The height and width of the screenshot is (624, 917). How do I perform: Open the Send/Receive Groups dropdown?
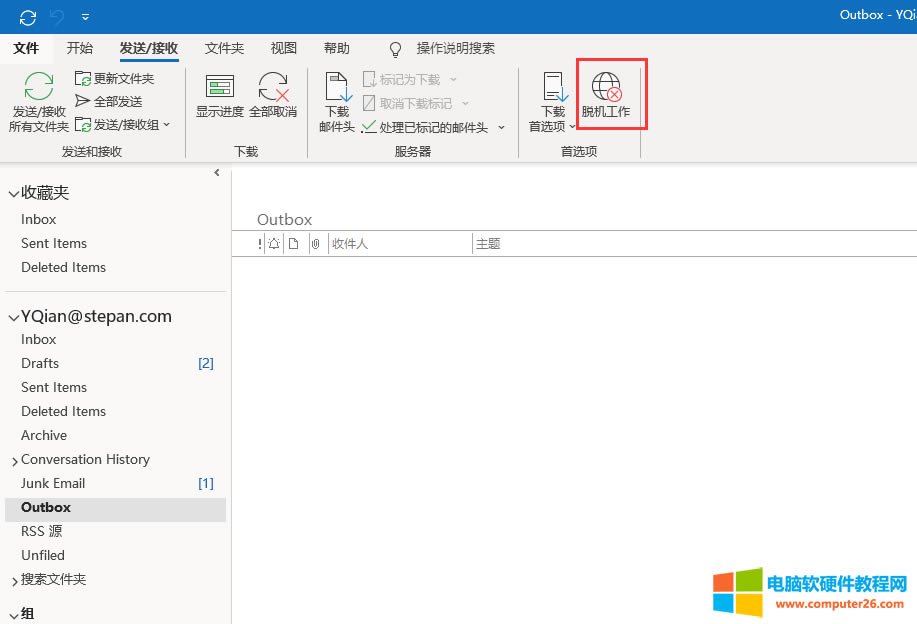pyautogui.click(x=123, y=124)
